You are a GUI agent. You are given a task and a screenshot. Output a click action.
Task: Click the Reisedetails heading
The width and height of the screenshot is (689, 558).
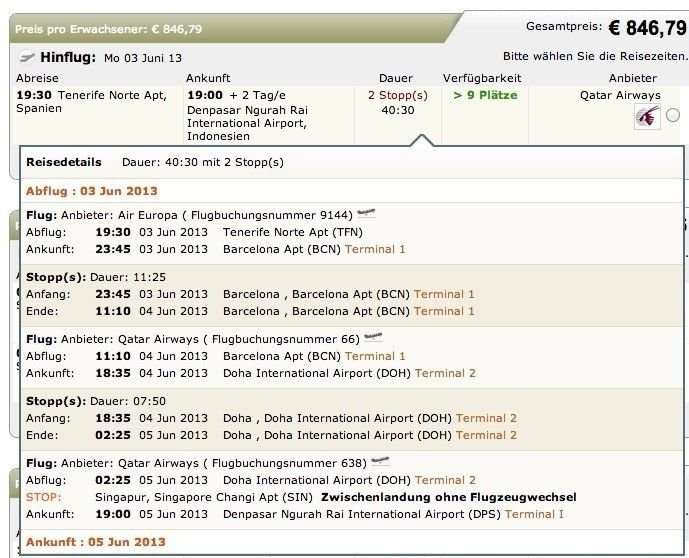(64, 162)
